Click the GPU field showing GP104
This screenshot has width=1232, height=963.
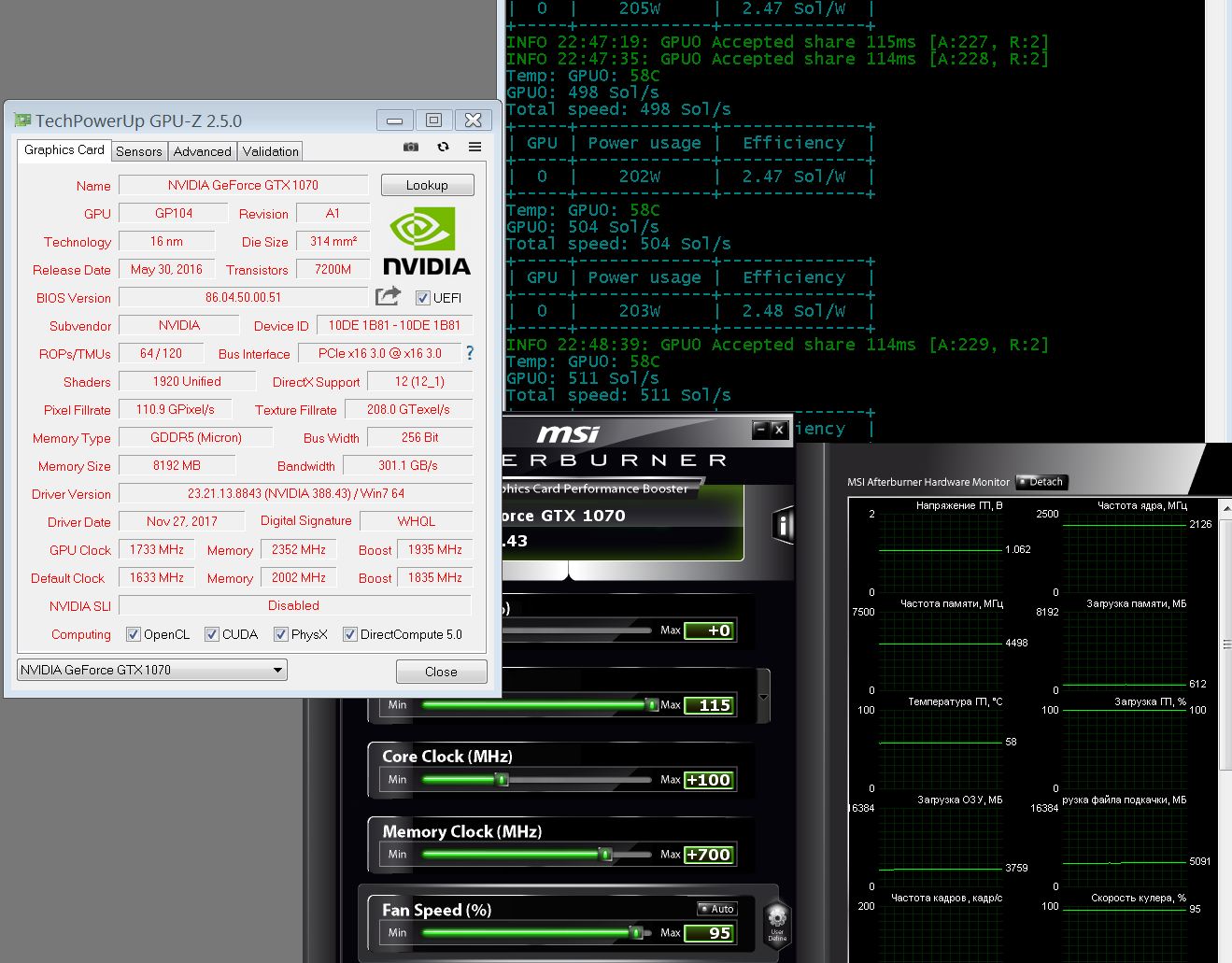click(174, 213)
